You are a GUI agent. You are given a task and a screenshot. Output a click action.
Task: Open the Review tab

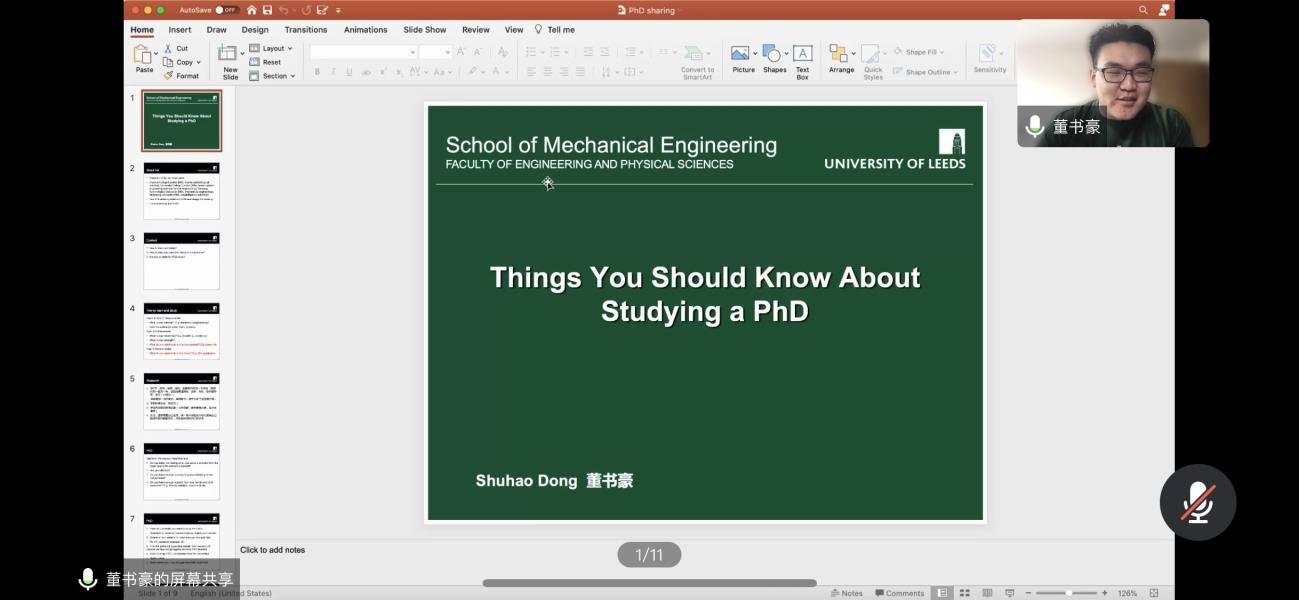coord(476,30)
